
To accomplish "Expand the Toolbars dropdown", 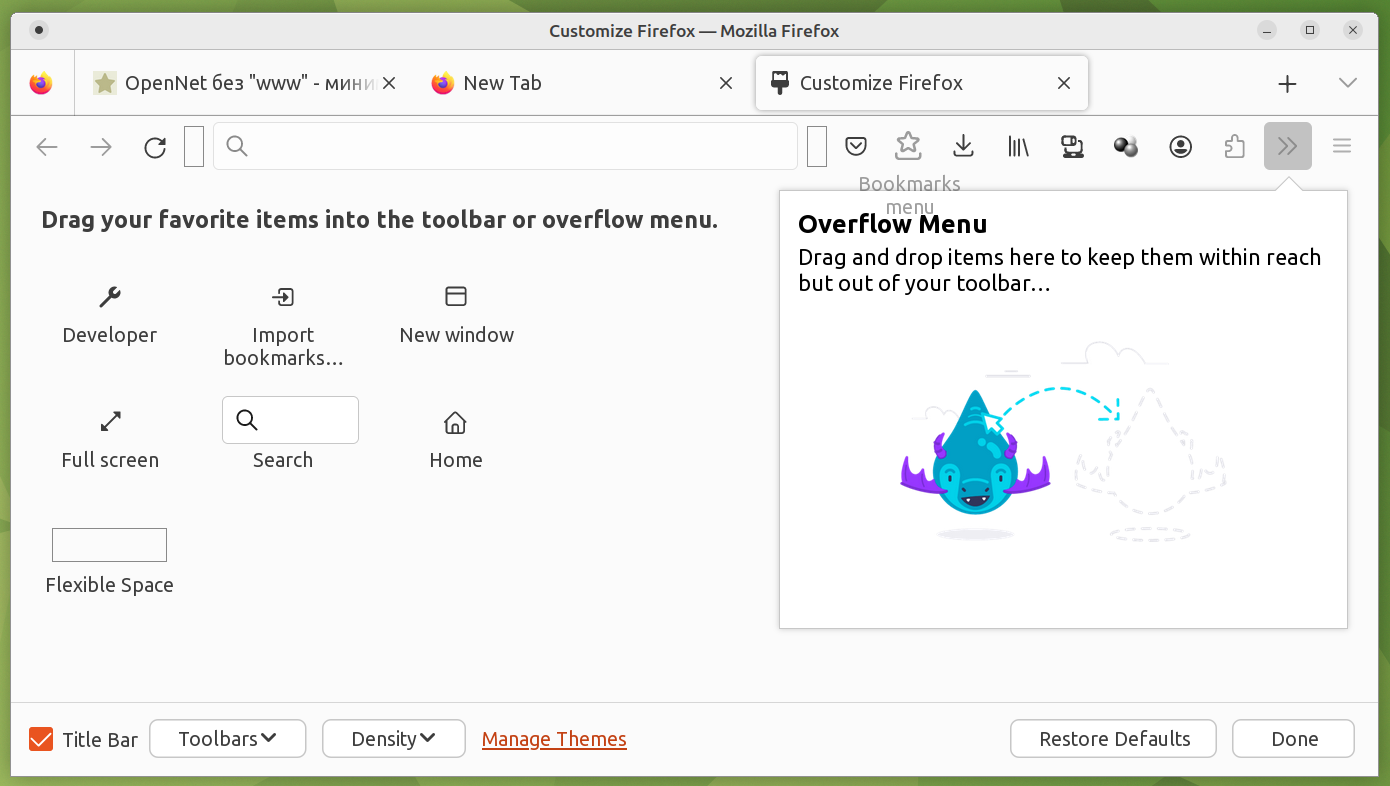I will click(227, 739).
